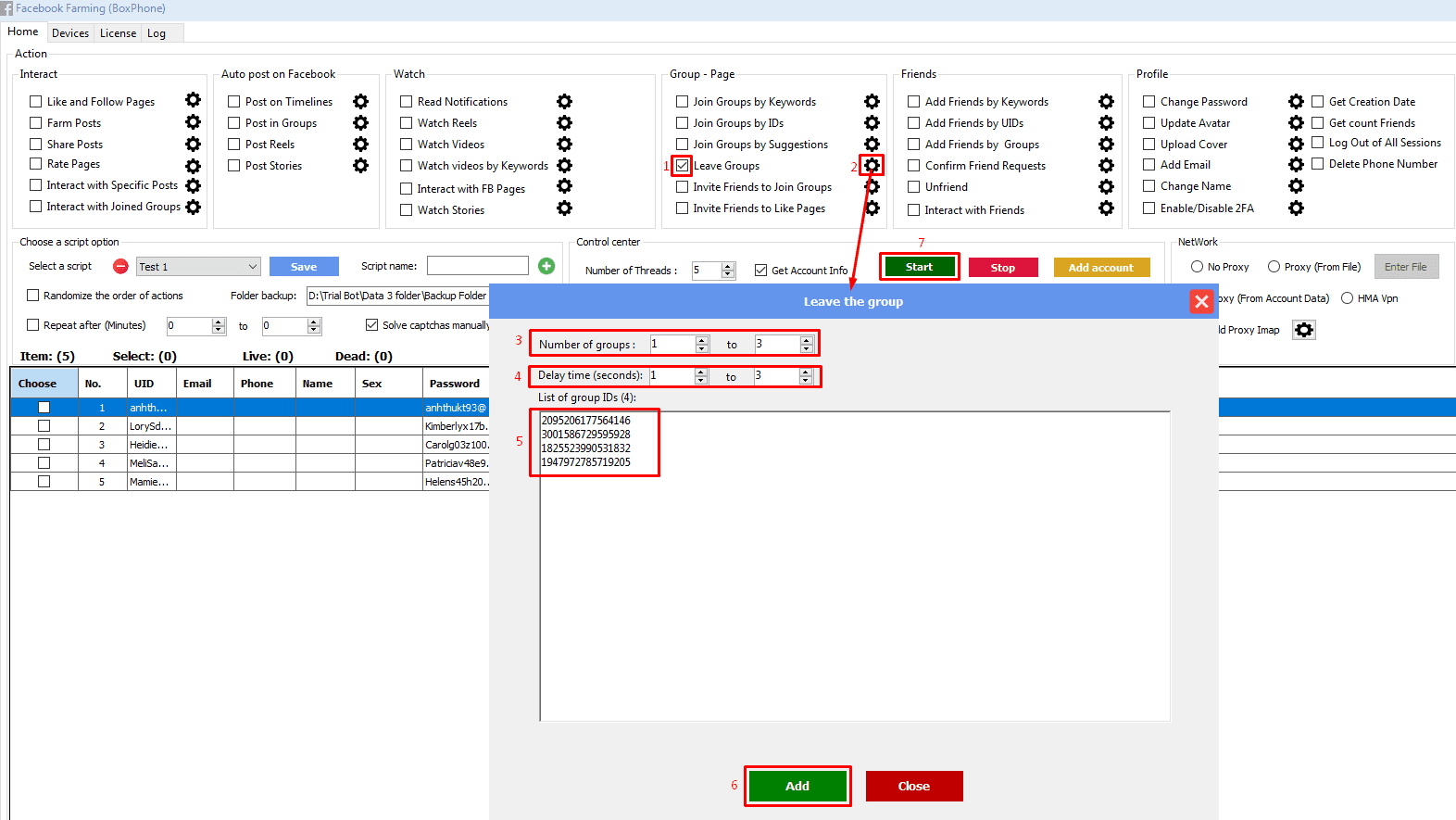
Task: Click the List of group IDs text area
Action: coord(854,565)
